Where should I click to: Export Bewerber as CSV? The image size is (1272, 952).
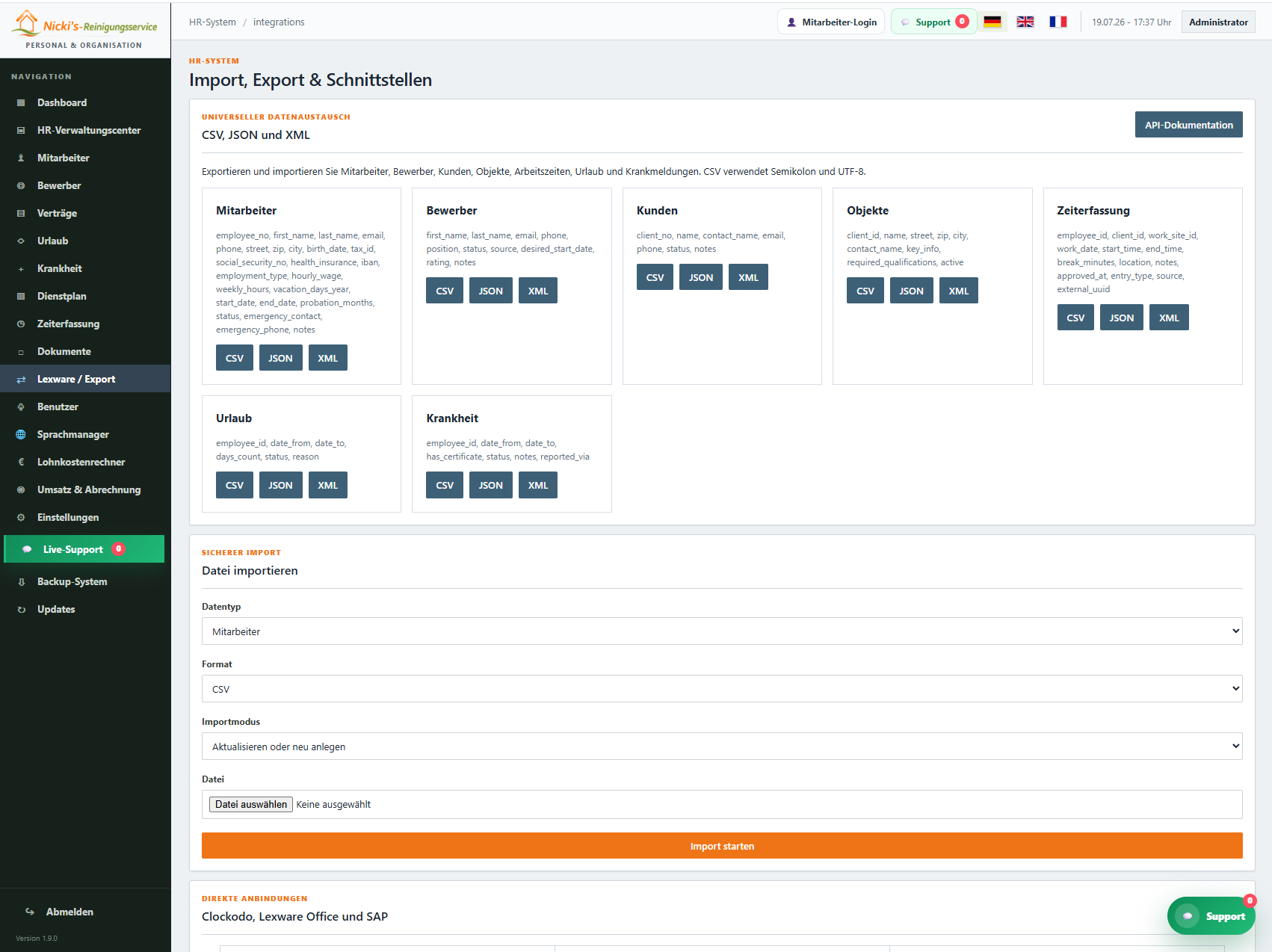click(x=445, y=291)
